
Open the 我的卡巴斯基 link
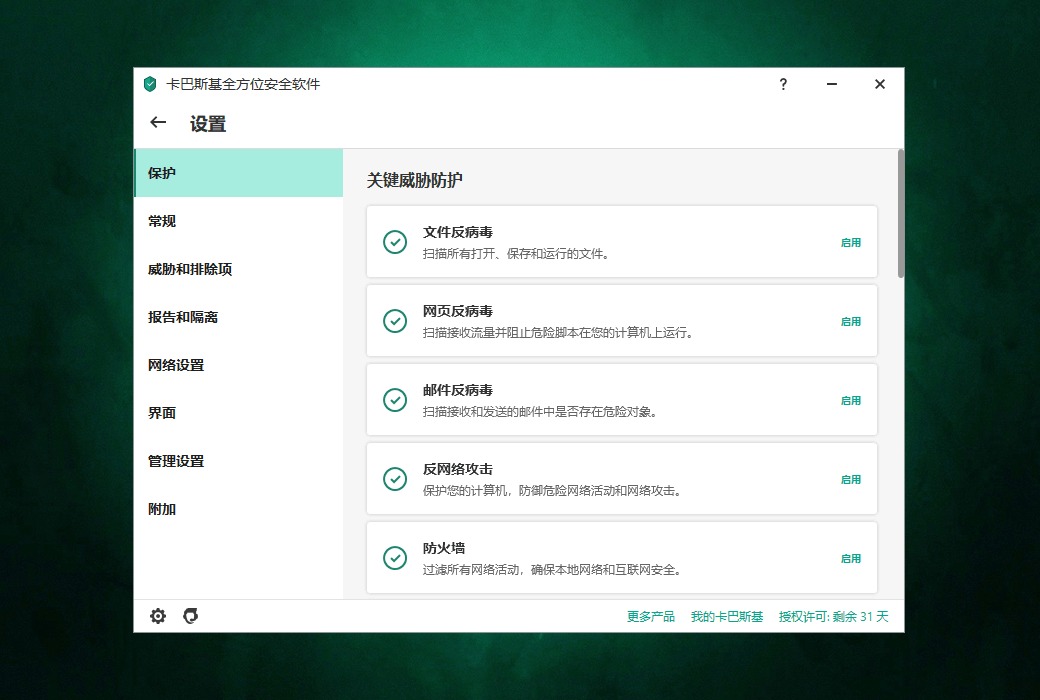(x=727, y=616)
